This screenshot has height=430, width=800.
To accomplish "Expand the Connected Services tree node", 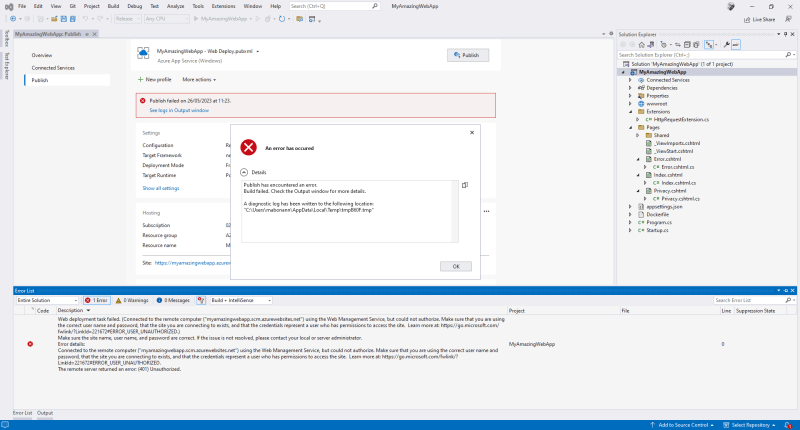I will (630, 80).
